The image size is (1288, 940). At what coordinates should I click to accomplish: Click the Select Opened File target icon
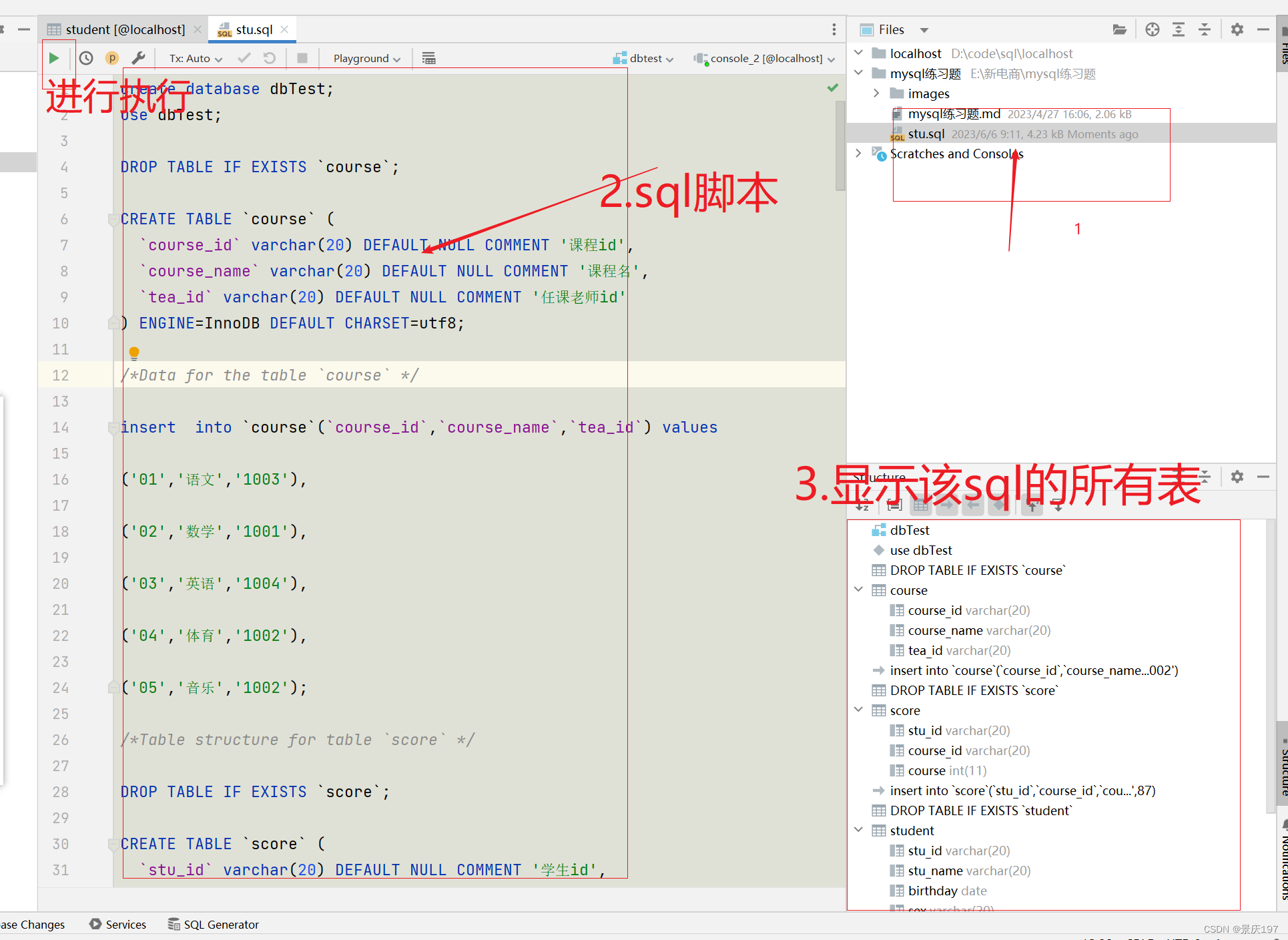click(x=1152, y=29)
